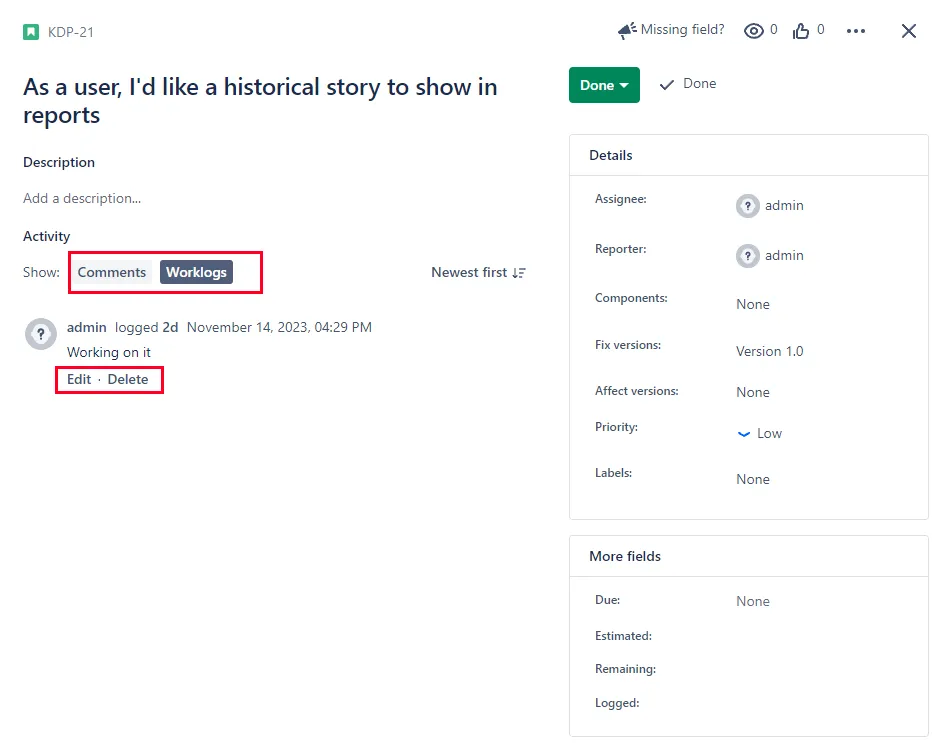Viewport: 950px width, 743px height.
Task: Switch to the Comments tab
Action: (x=111, y=272)
